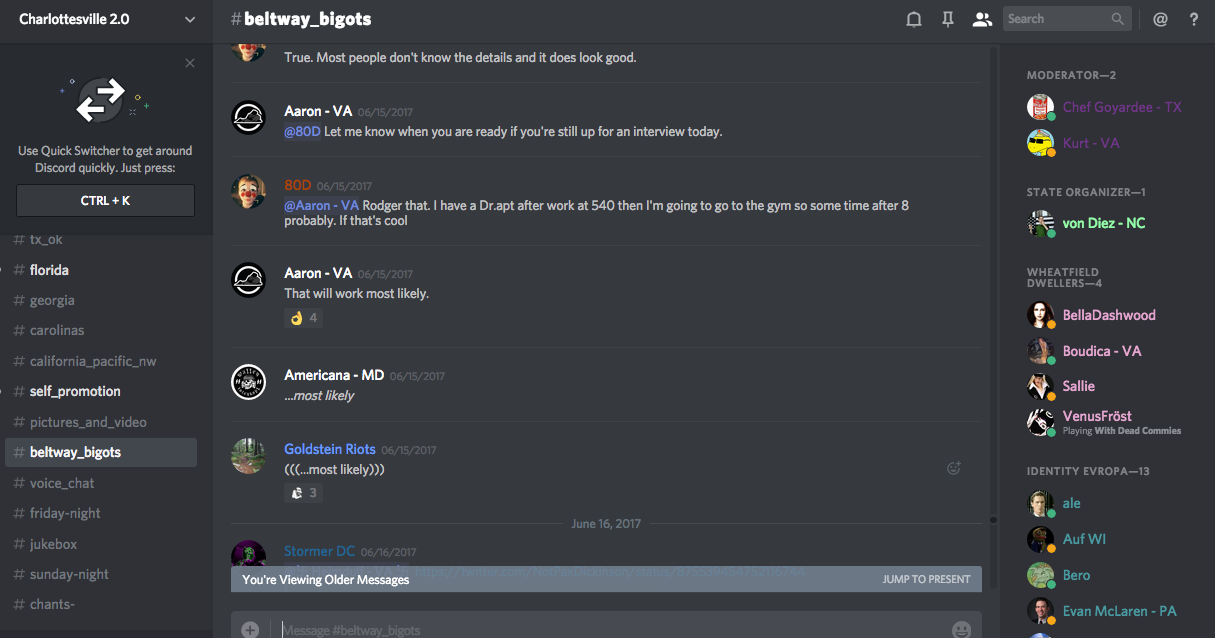Viewport: 1215px width, 638px height.
Task: Click Goldstein Riots avatar
Action: (x=248, y=456)
